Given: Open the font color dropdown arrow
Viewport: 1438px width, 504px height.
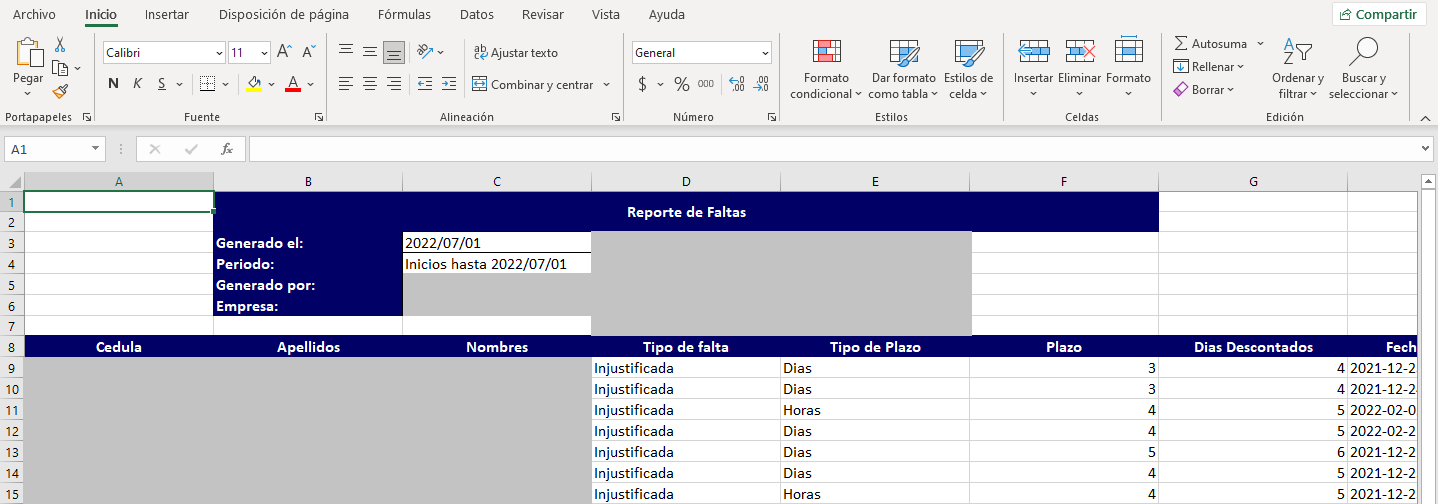Looking at the screenshot, I should pos(311,84).
